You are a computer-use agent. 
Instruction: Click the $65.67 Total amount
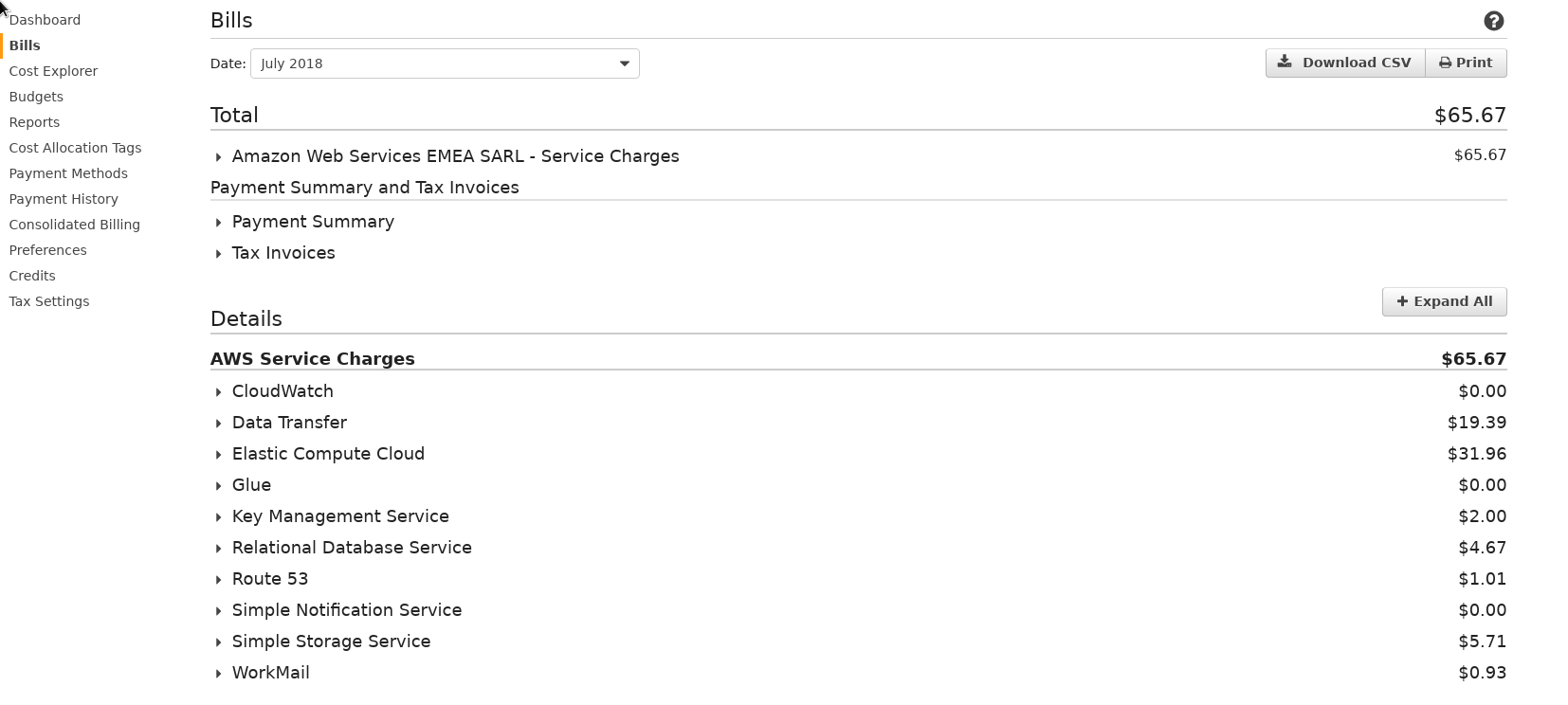point(1470,116)
